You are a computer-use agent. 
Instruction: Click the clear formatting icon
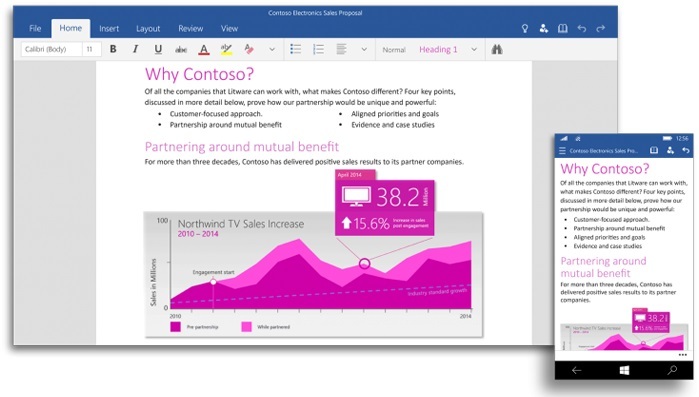[249, 49]
